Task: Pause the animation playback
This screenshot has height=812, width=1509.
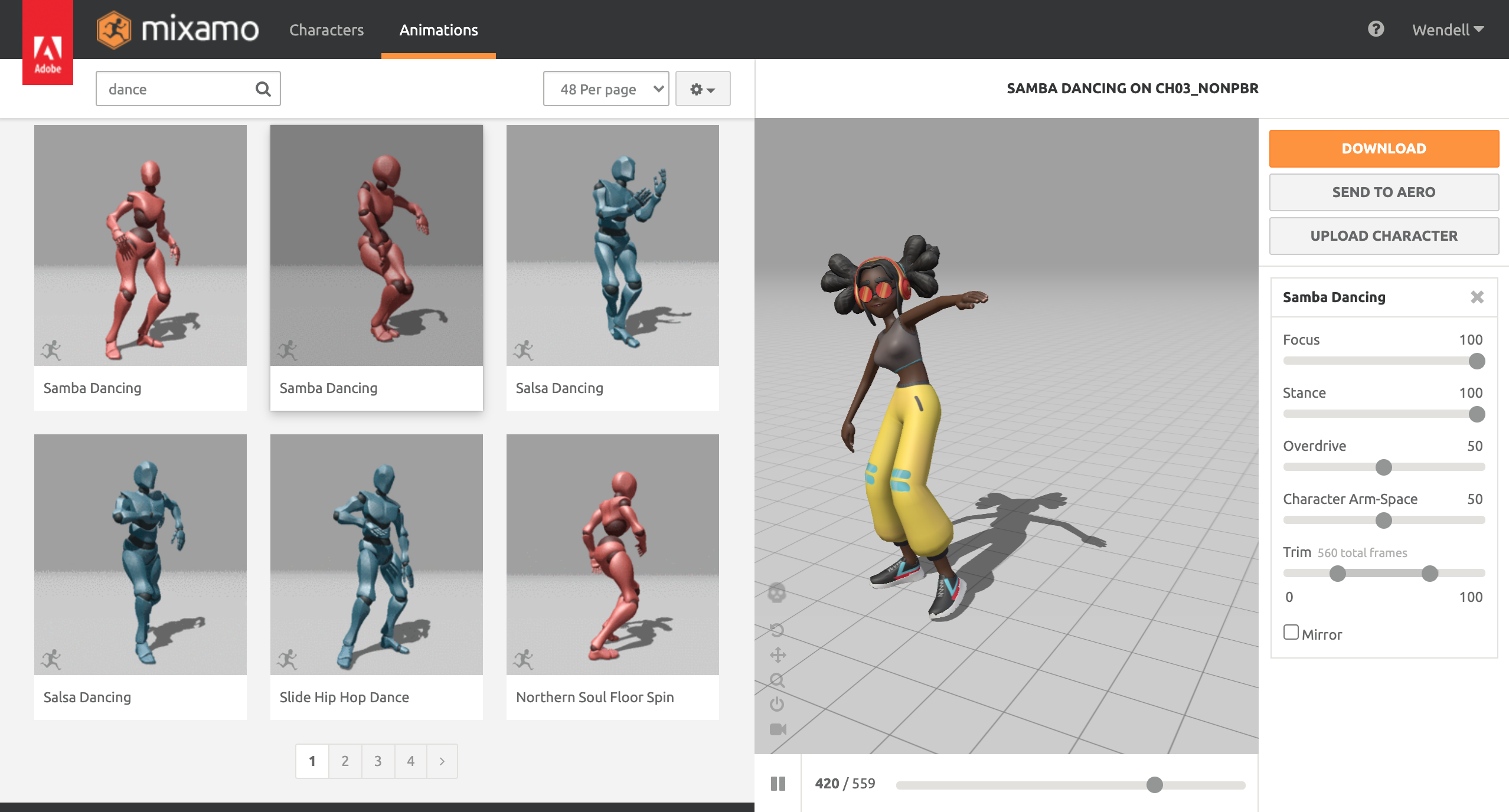Action: click(778, 784)
